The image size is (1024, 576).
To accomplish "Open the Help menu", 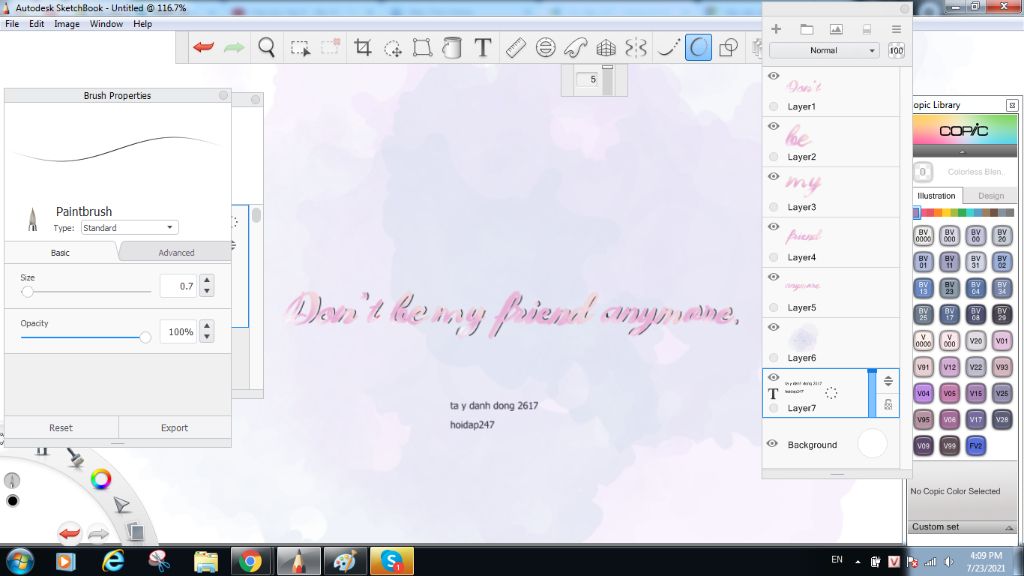I will tap(142, 24).
